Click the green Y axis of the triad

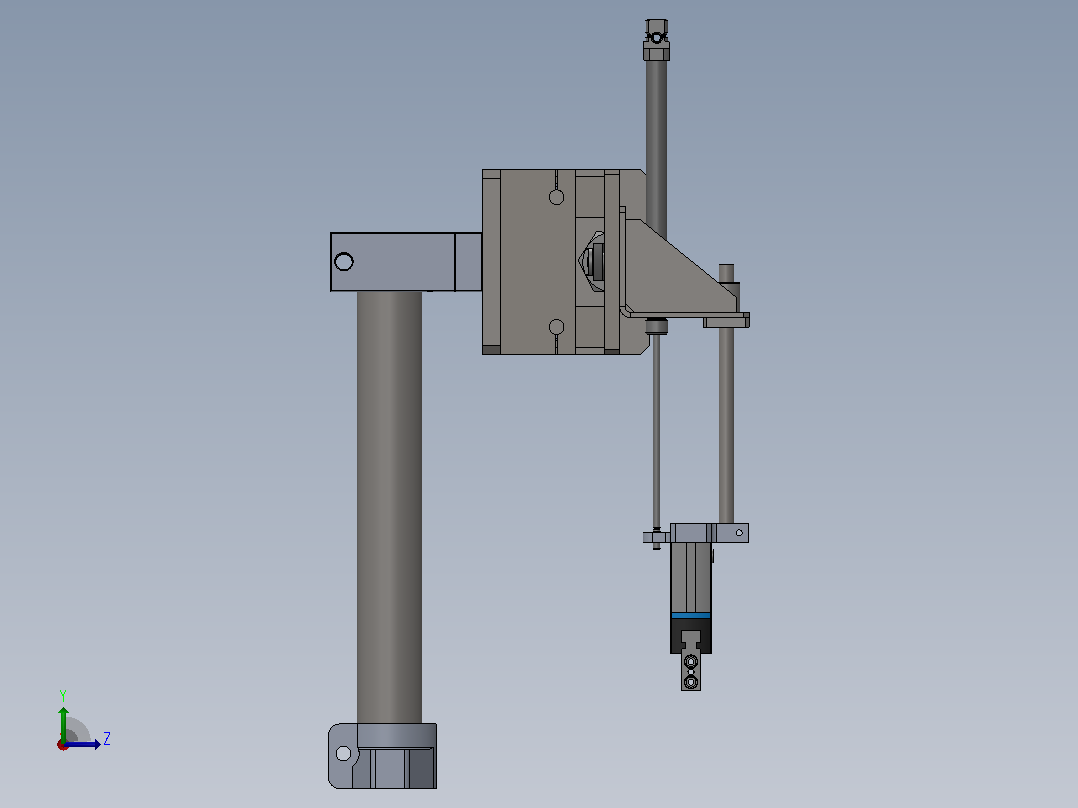(x=63, y=724)
